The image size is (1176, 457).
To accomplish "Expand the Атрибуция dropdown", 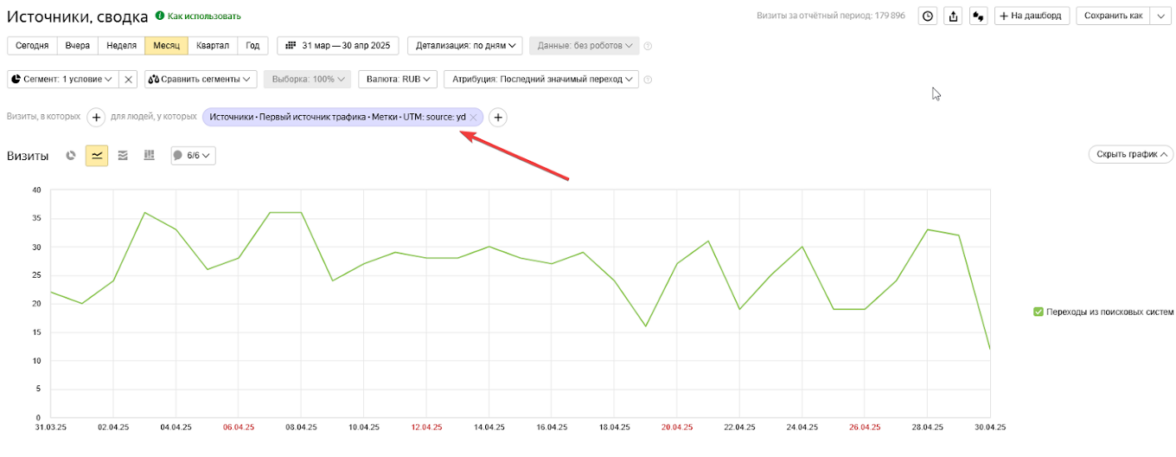I will pos(543,79).
